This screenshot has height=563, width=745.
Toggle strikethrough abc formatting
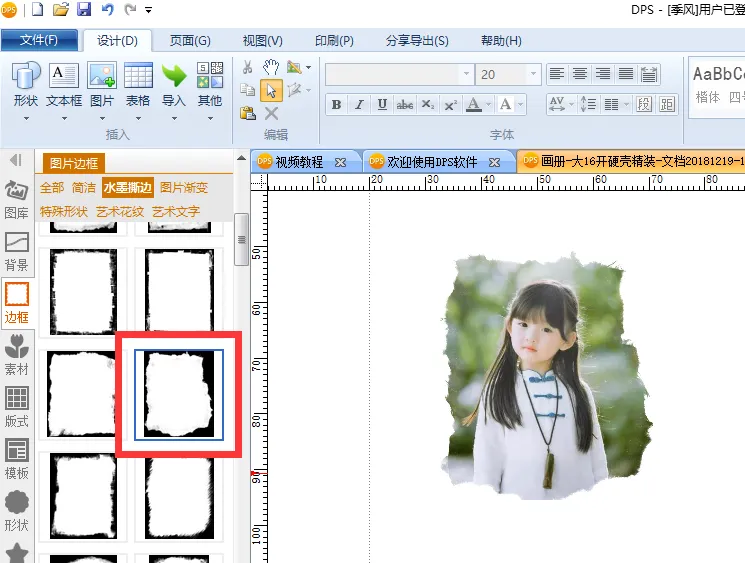coord(405,105)
